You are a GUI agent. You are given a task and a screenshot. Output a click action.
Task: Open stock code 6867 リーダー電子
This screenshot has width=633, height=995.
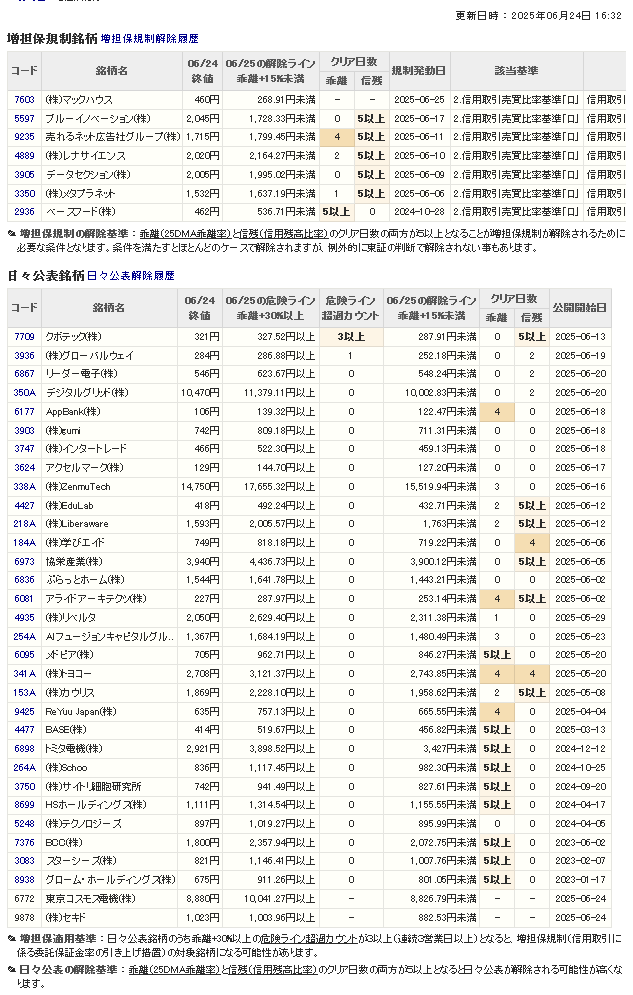click(24, 374)
